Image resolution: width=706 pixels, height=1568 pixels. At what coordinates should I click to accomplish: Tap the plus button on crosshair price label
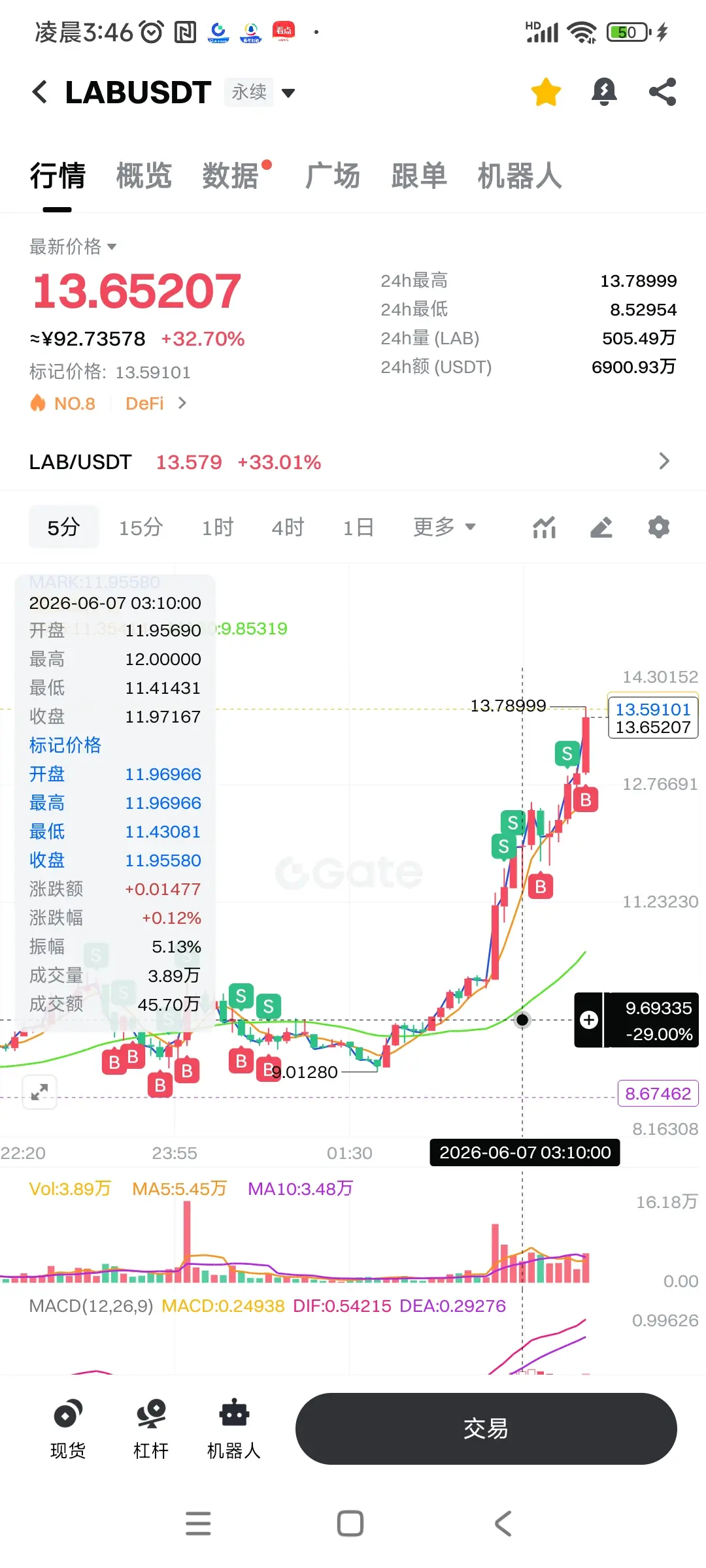coord(589,1020)
